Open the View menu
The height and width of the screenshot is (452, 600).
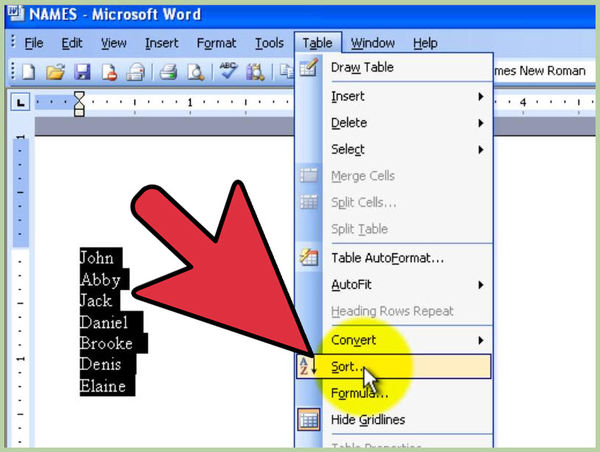[114, 43]
